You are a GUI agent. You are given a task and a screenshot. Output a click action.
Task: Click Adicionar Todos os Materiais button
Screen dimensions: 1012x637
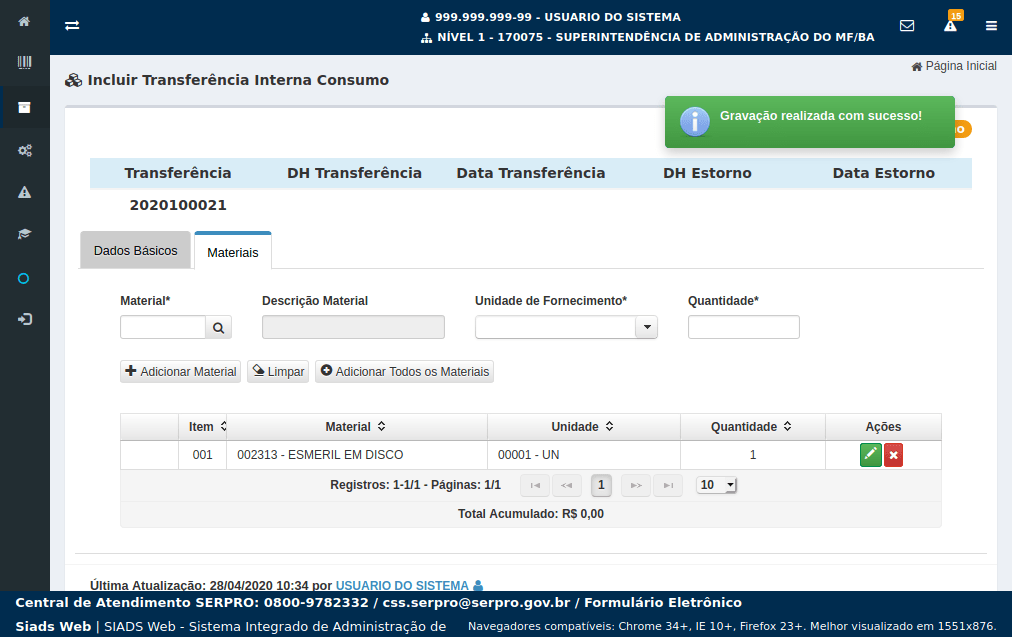pos(405,372)
